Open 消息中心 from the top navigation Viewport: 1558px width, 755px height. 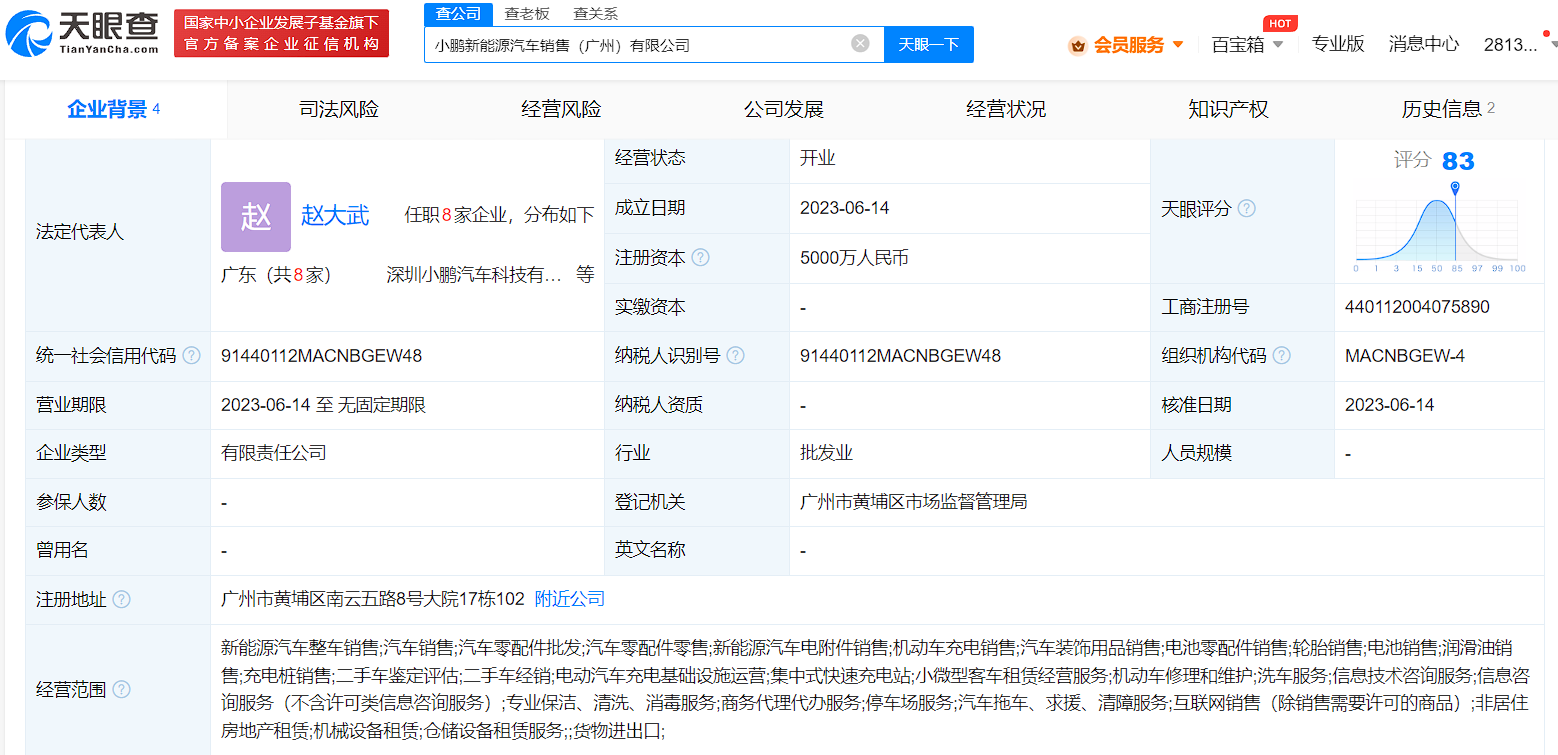(x=1423, y=44)
